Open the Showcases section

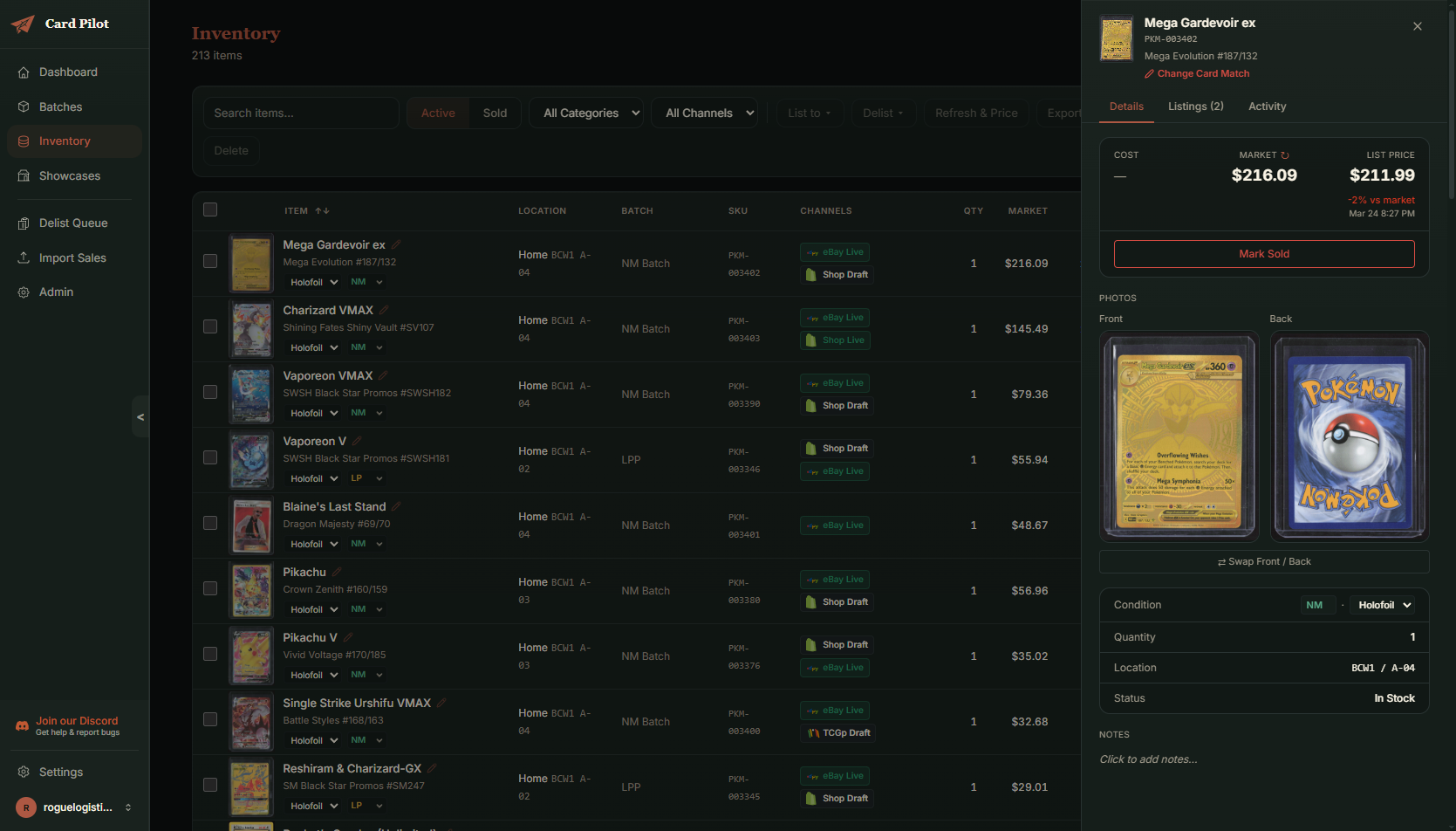coord(70,175)
